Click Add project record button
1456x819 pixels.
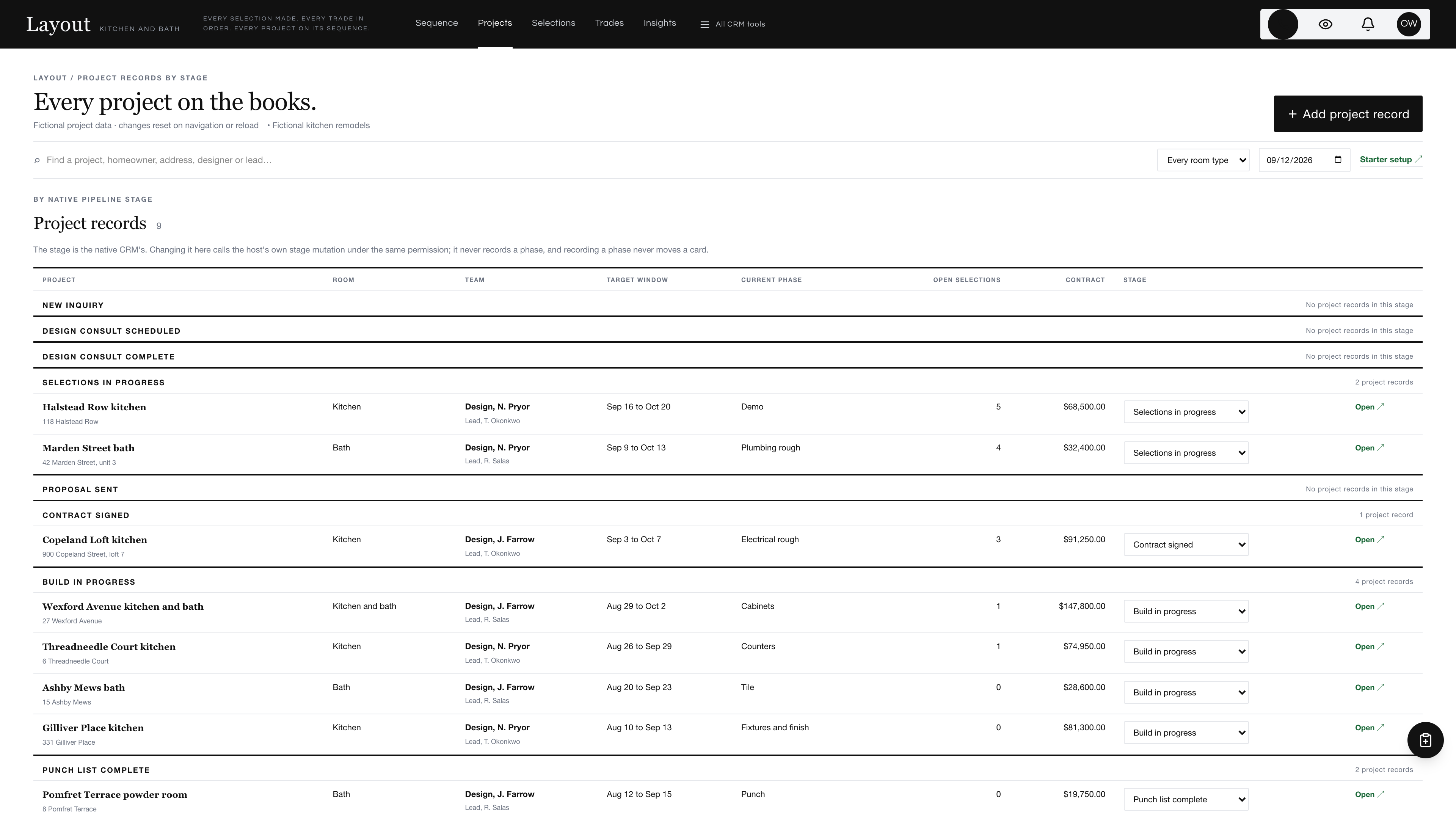click(1348, 114)
